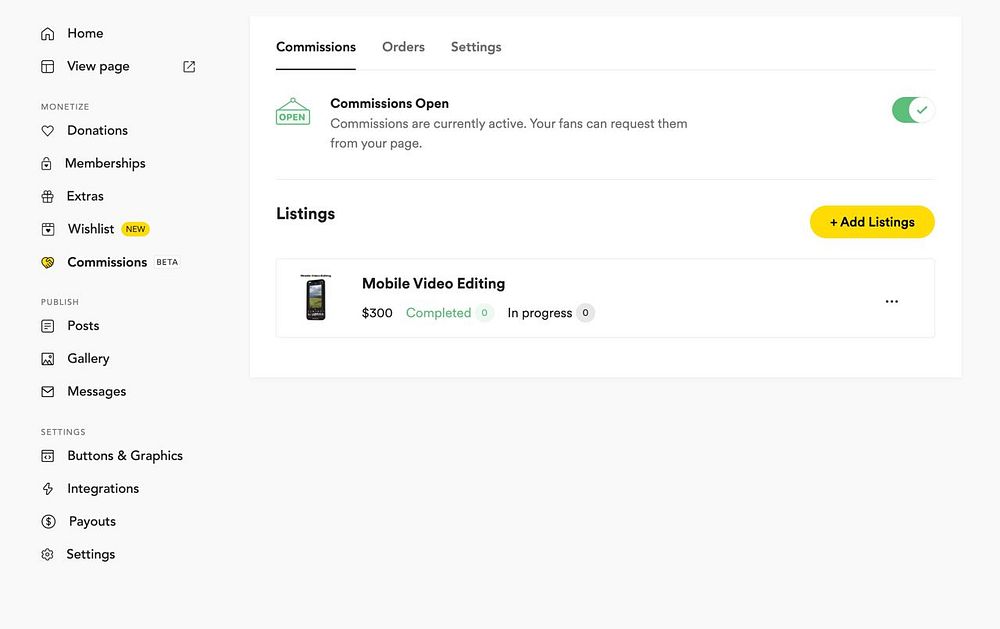Go to Home in the sidebar
This screenshot has width=1000, height=629.
click(x=85, y=33)
